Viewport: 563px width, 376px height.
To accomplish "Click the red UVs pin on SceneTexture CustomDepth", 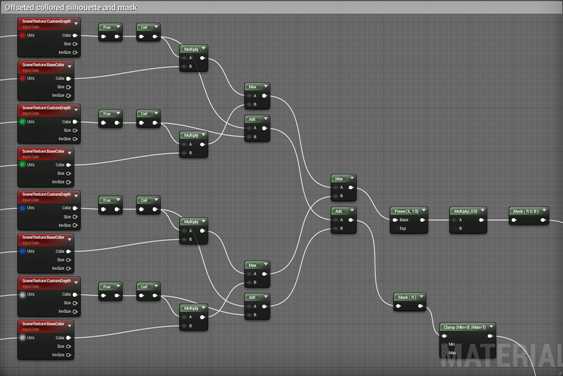I will 22,36.
